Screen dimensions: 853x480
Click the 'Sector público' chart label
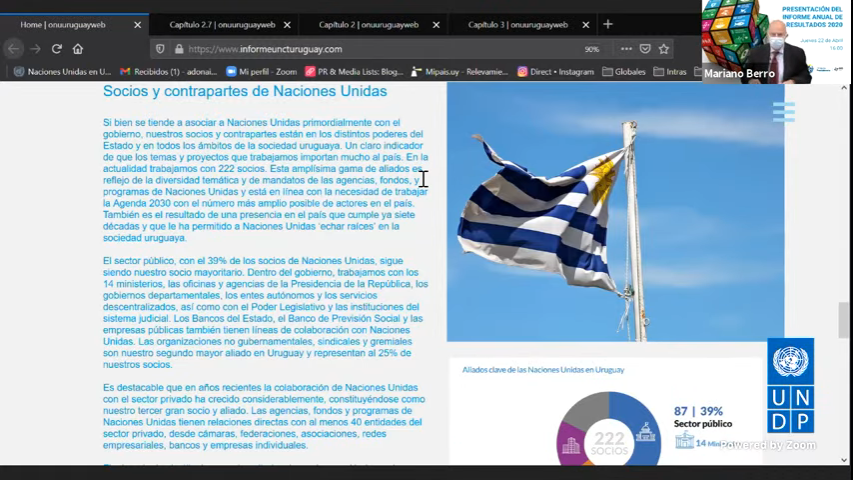[703, 423]
